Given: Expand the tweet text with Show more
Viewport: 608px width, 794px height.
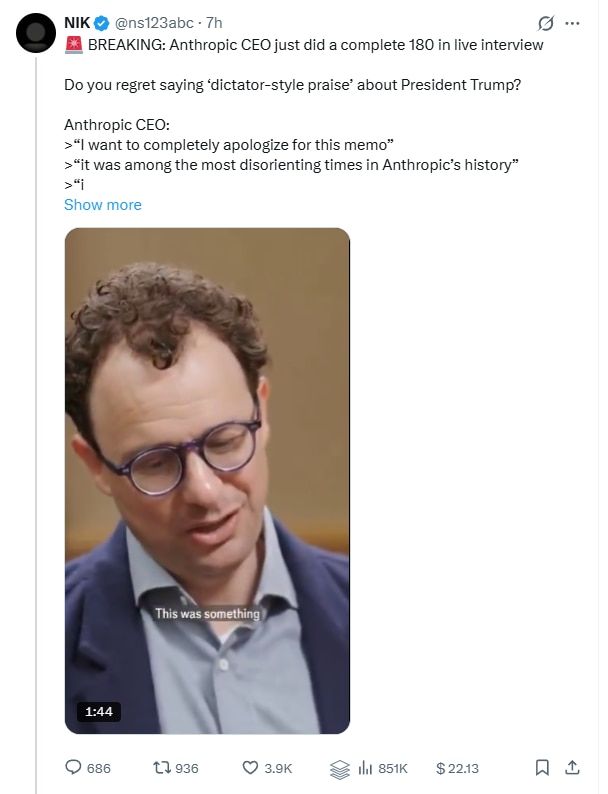Looking at the screenshot, I should click(x=103, y=204).
